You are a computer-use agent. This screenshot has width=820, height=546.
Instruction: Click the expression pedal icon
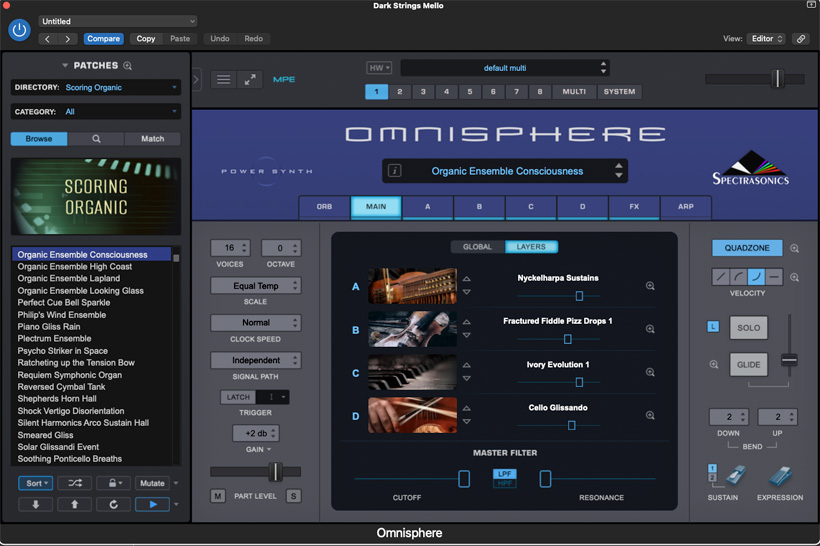click(x=780, y=476)
